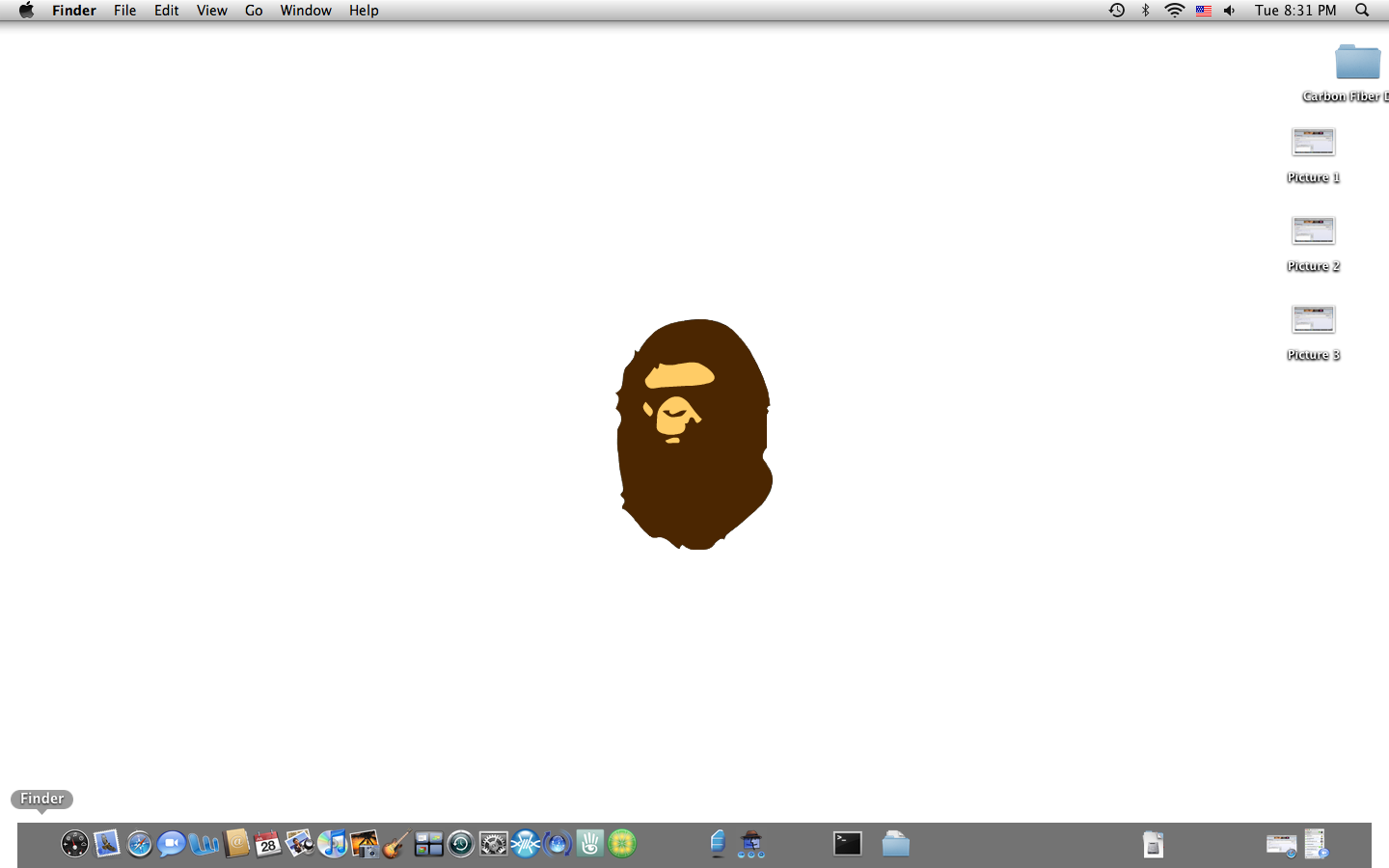Launch the green hand app in dock
The height and width of the screenshot is (868, 1389).
coord(590,844)
